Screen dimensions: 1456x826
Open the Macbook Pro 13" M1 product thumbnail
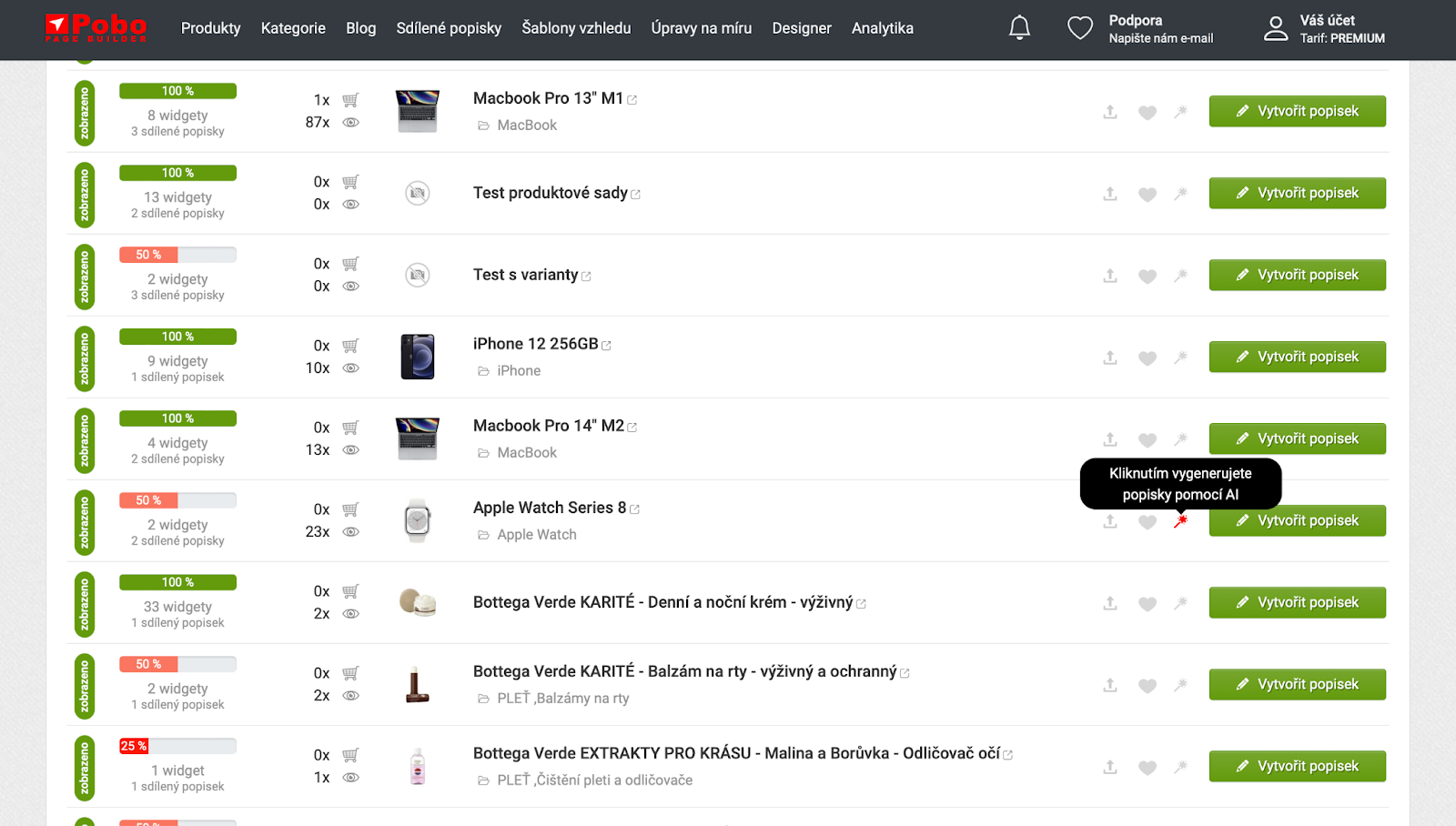(418, 111)
